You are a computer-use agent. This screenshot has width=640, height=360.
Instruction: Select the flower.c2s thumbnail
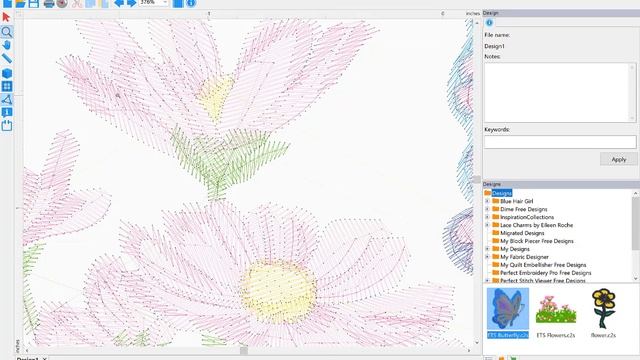point(603,313)
